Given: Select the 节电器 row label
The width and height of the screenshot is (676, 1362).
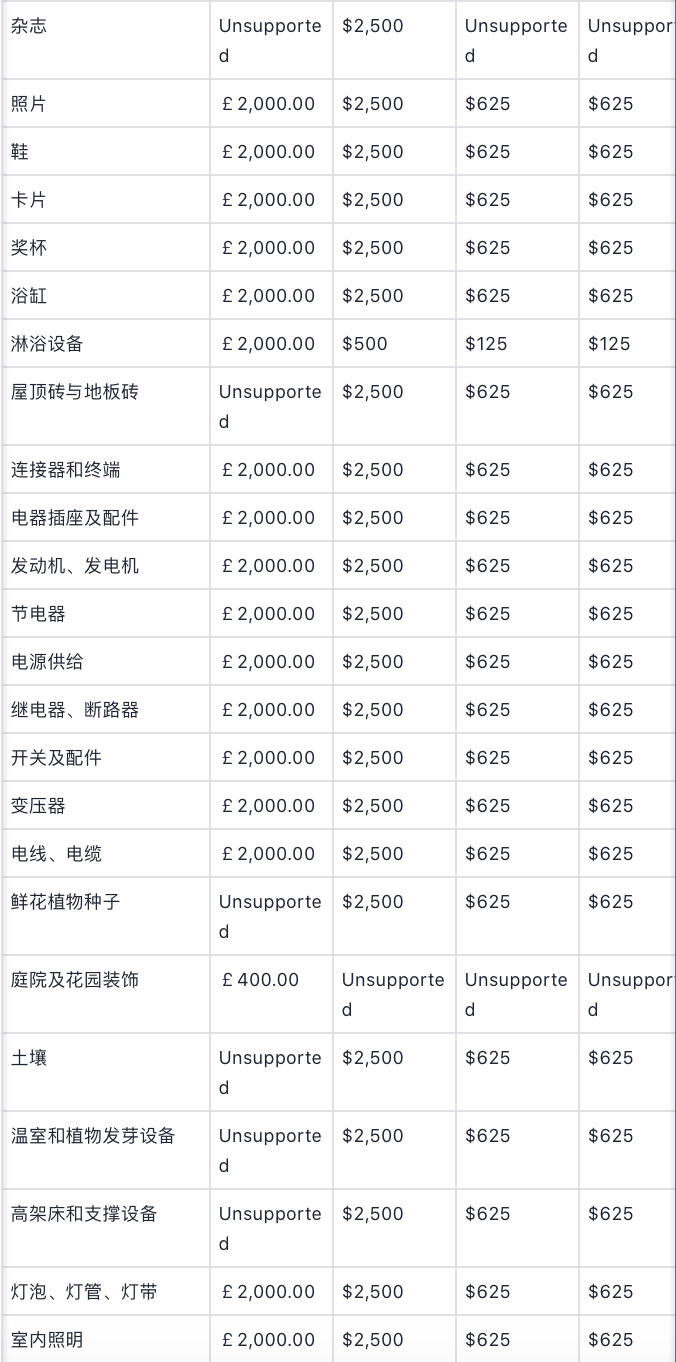Looking at the screenshot, I should coord(38,614).
